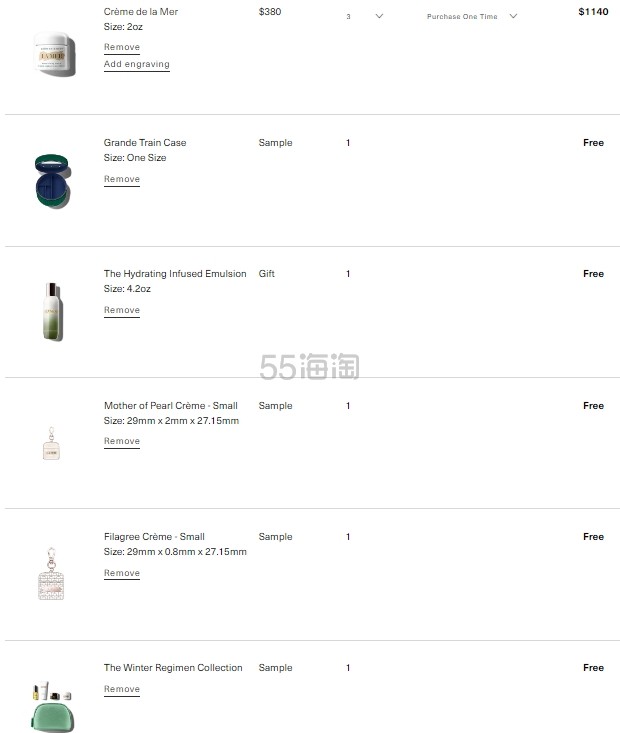620x733 pixels.
Task: Open Mother of Pearl charm image
Action: click(x=51, y=443)
